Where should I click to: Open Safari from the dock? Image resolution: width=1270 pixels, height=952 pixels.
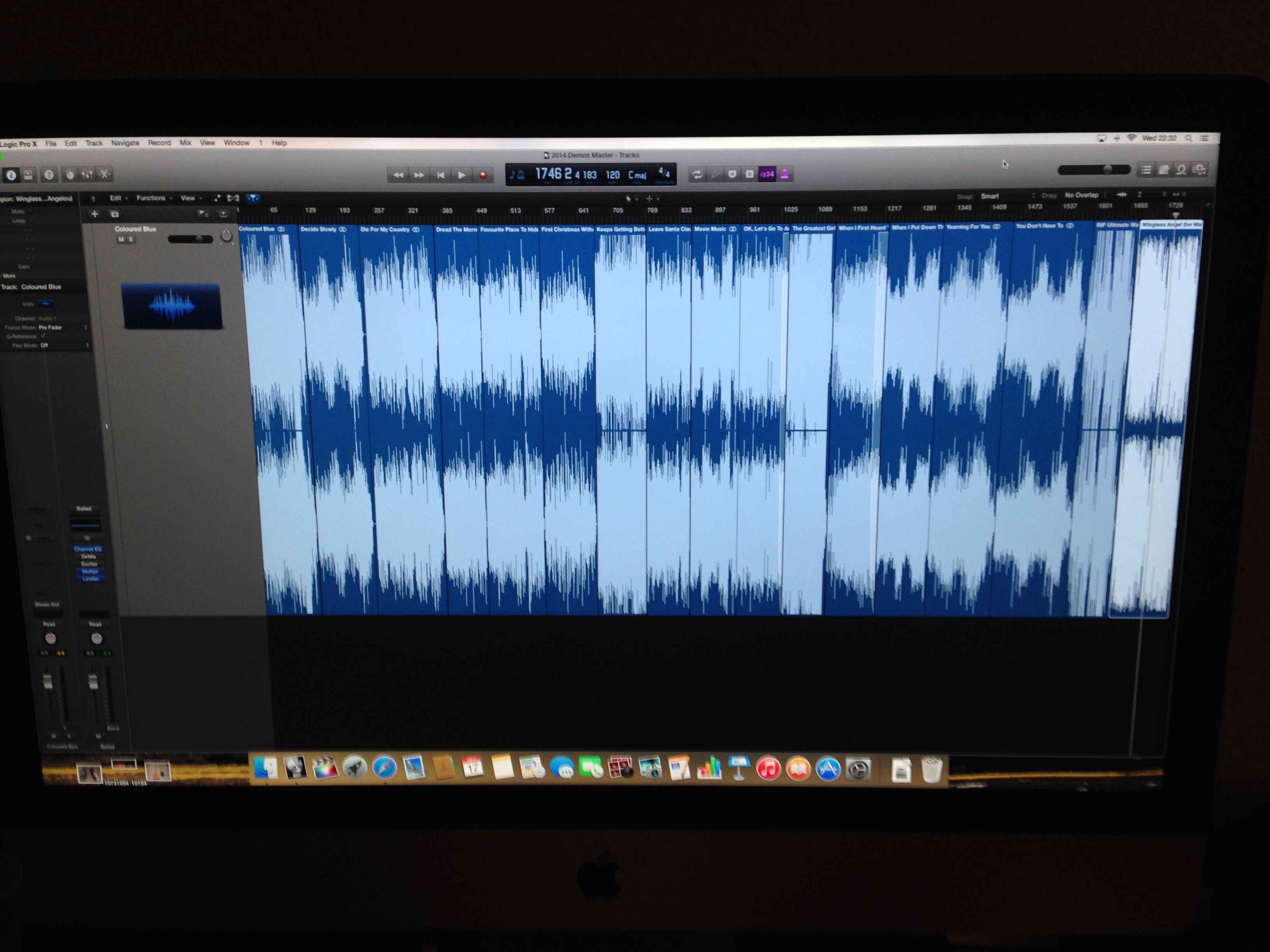pos(384,768)
